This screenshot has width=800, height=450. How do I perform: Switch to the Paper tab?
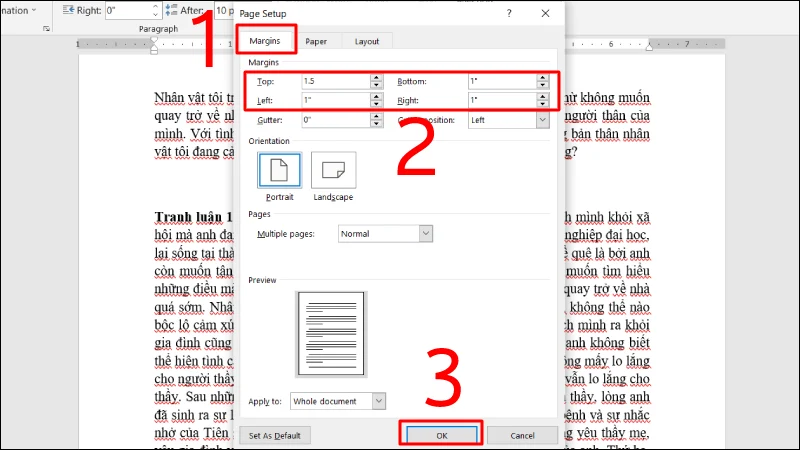[x=316, y=41]
